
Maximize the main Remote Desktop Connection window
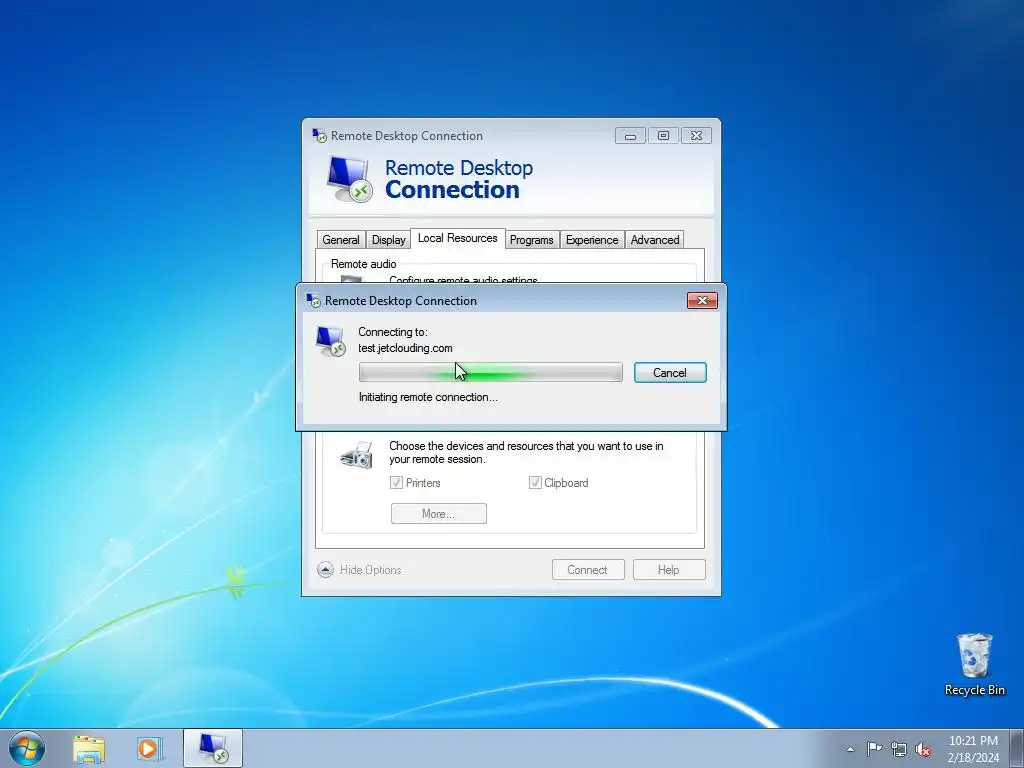[x=664, y=135]
